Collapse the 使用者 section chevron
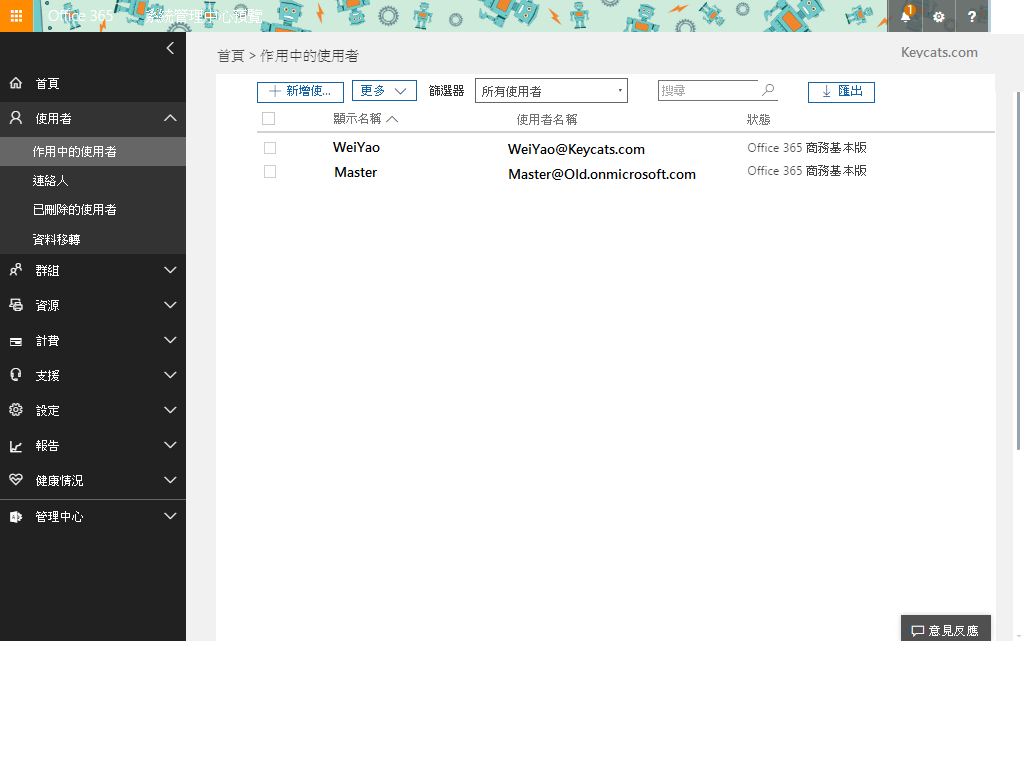 [x=170, y=118]
